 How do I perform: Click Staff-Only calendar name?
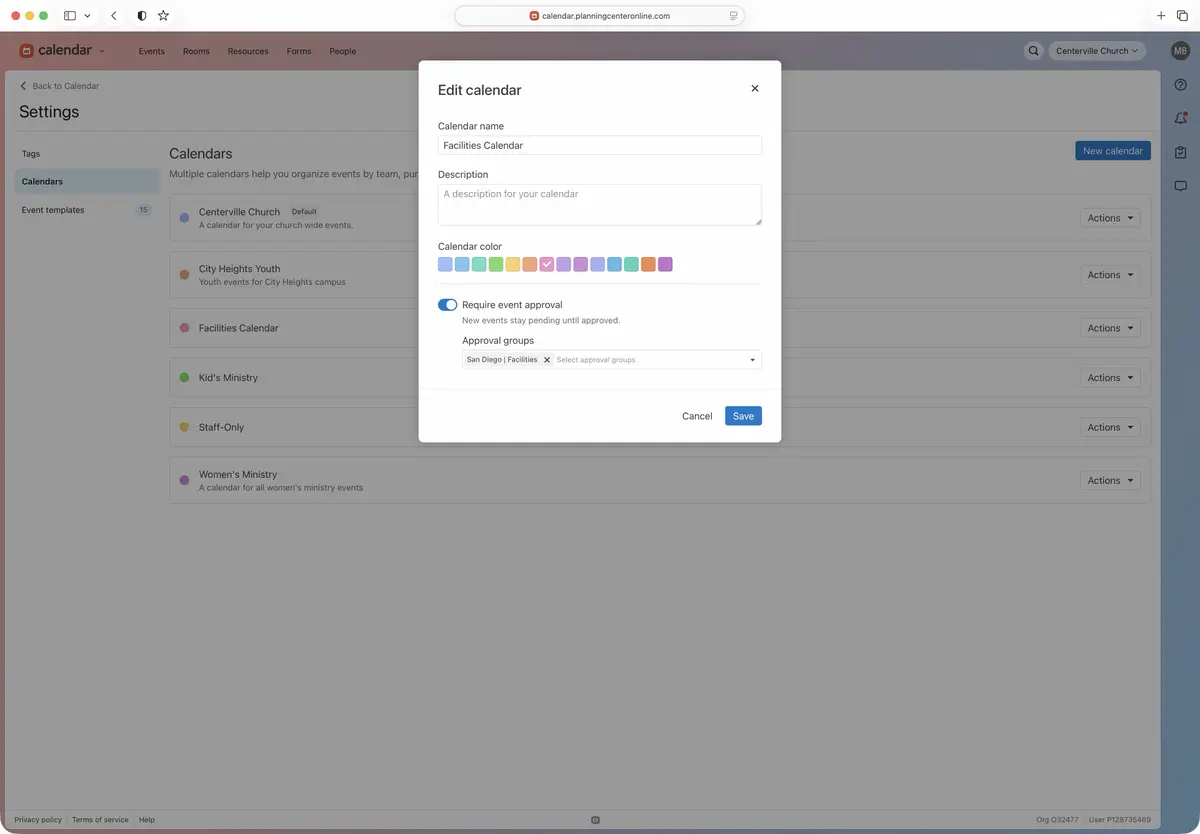tap(221, 427)
